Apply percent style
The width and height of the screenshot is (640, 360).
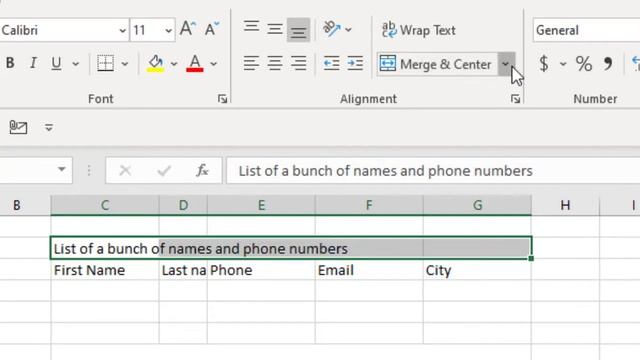click(584, 64)
